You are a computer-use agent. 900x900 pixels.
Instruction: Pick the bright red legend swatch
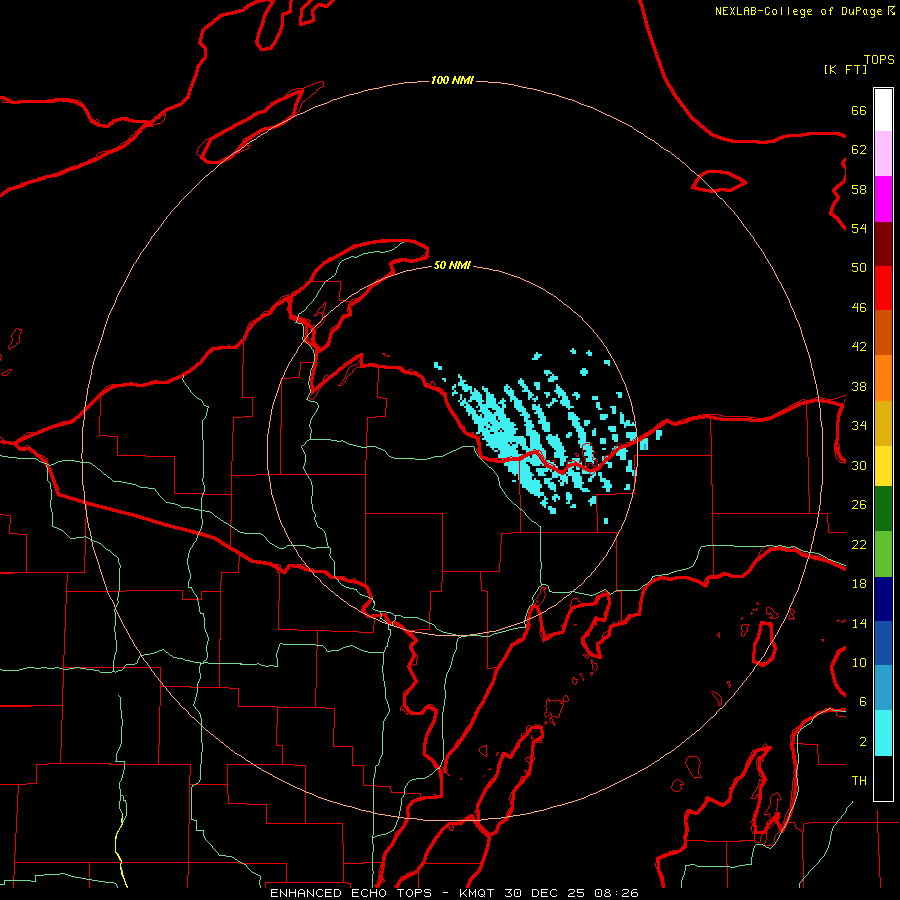point(883,288)
